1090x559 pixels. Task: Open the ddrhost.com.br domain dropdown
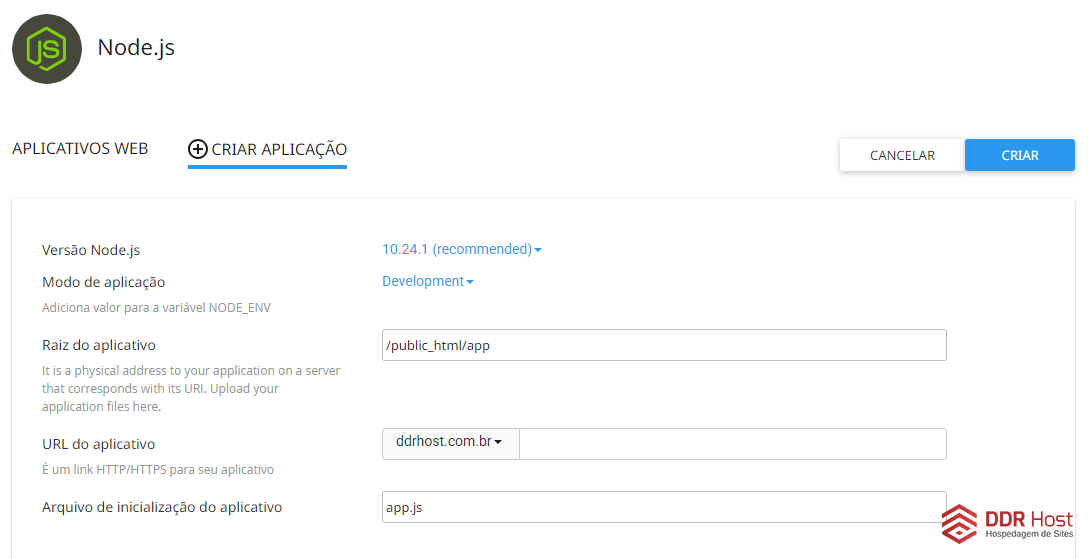(x=450, y=442)
